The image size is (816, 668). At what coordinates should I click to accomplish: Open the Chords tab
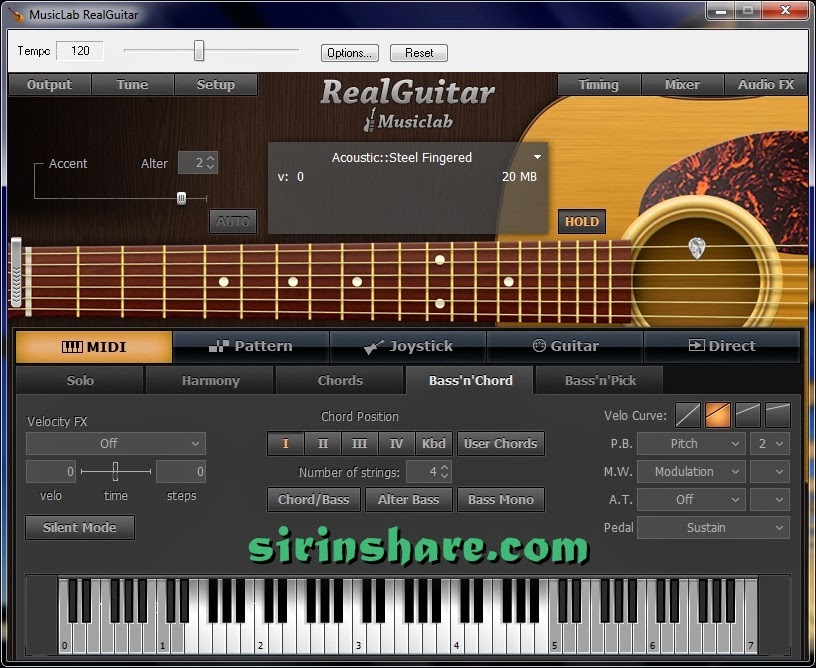click(340, 380)
